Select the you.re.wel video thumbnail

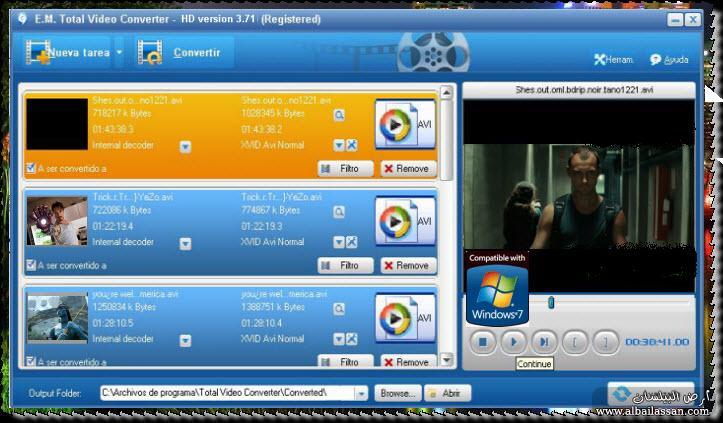[57, 319]
